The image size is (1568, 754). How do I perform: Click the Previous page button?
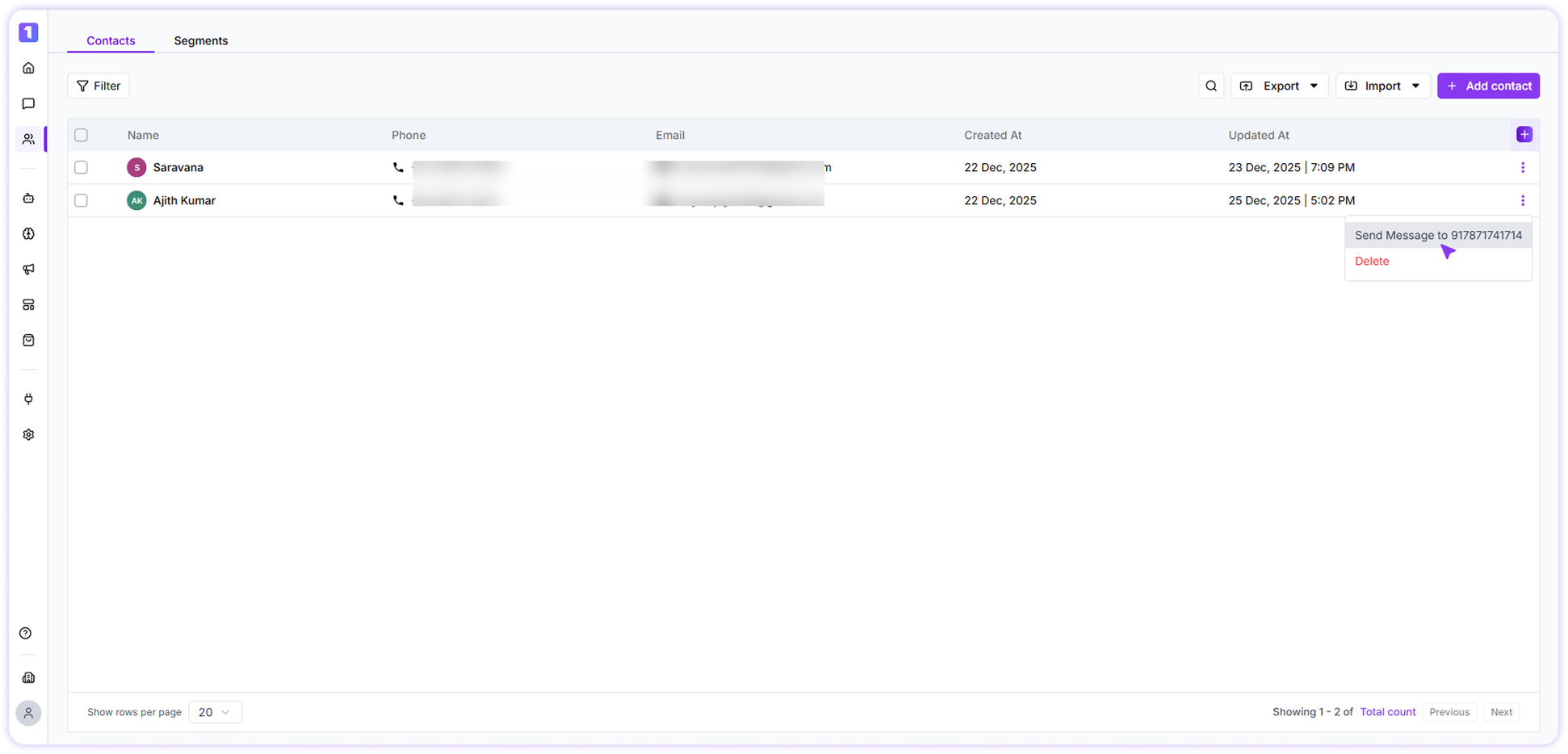click(1449, 713)
